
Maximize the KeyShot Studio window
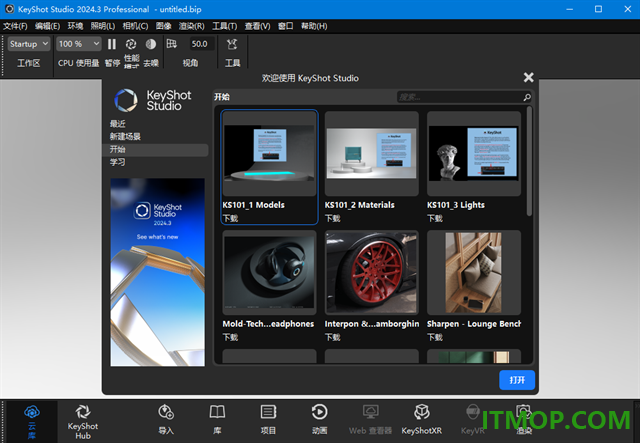(598, 9)
